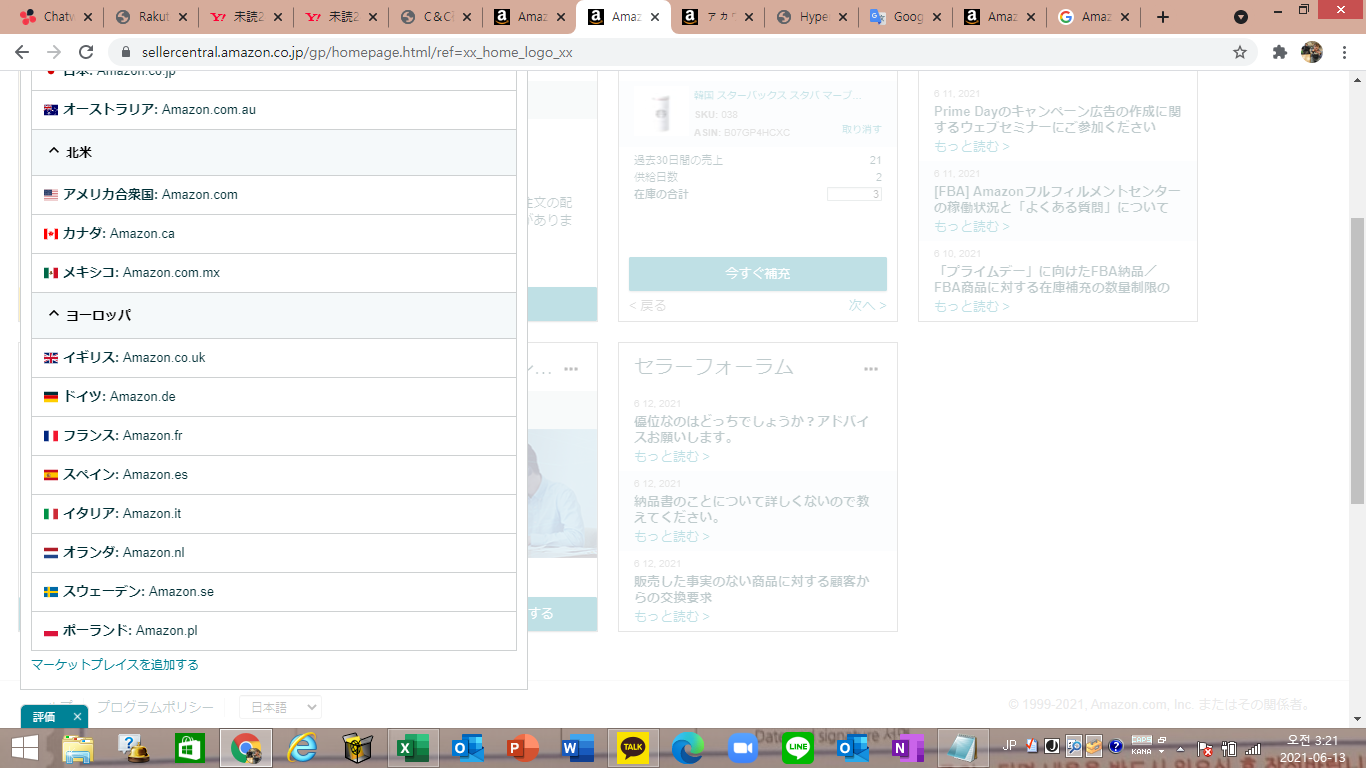Launch Word from the taskbar
Viewport: 1366px width, 768px height.
click(x=577, y=748)
